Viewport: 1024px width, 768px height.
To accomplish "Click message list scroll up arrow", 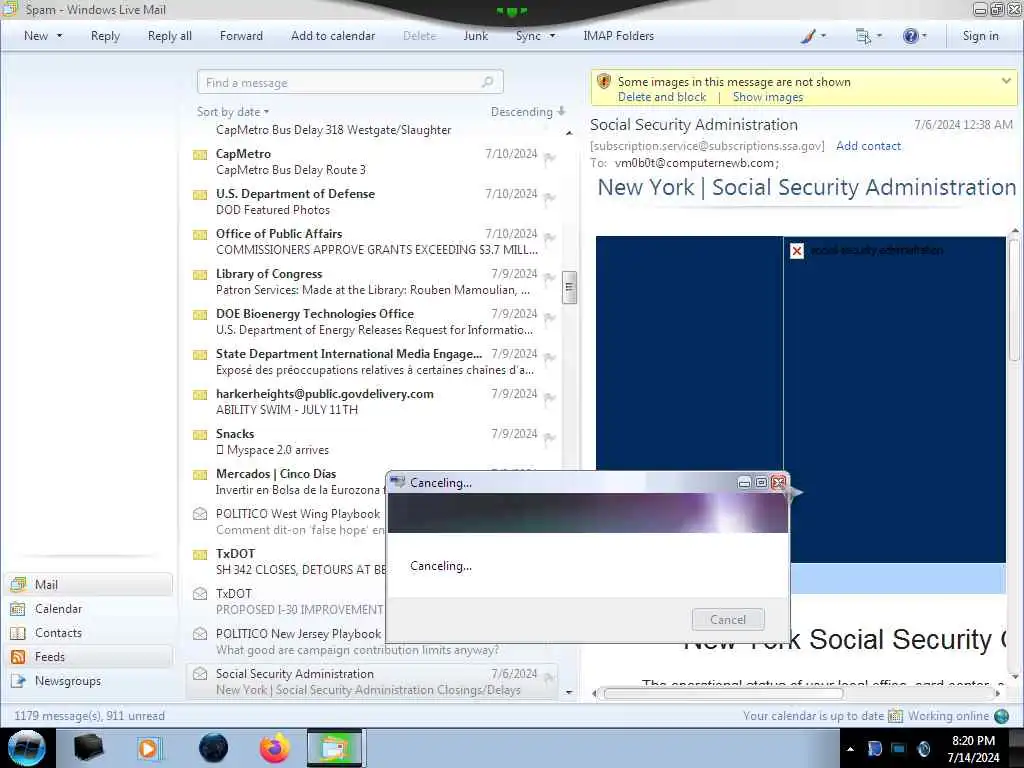I will point(569,133).
